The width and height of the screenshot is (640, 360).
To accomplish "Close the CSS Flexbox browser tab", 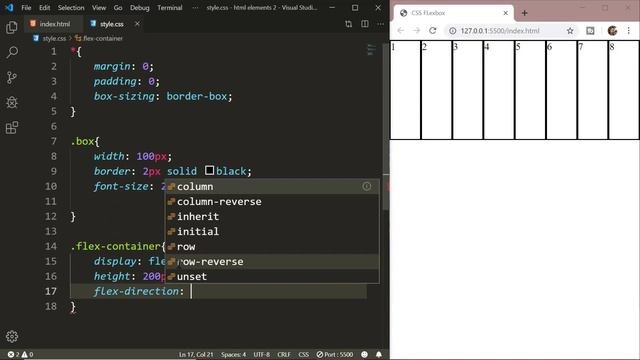I will (506, 13).
